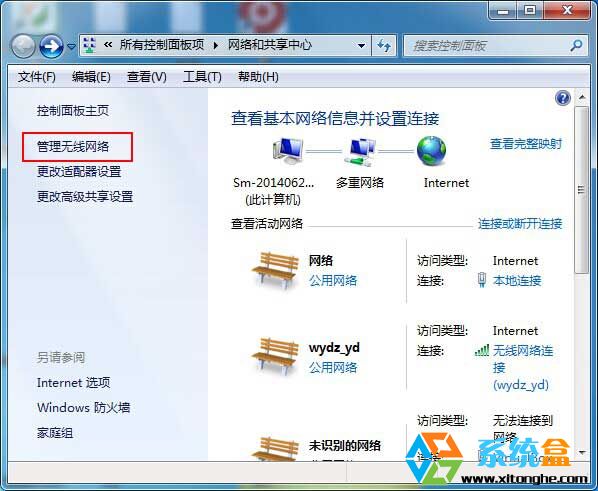The height and width of the screenshot is (491, 598).
Task: Click the Sm-2014062 computer icon
Action: (288, 151)
